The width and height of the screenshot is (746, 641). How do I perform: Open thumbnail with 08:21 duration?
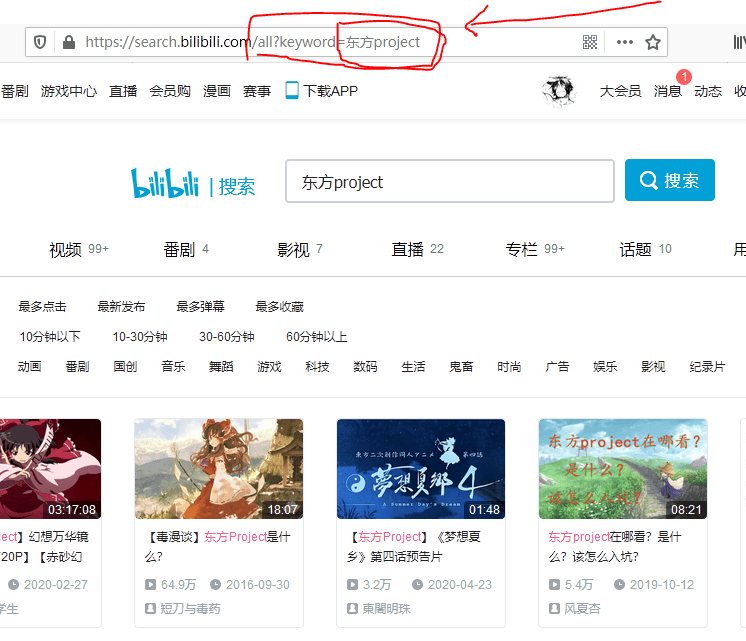pyautogui.click(x=623, y=469)
